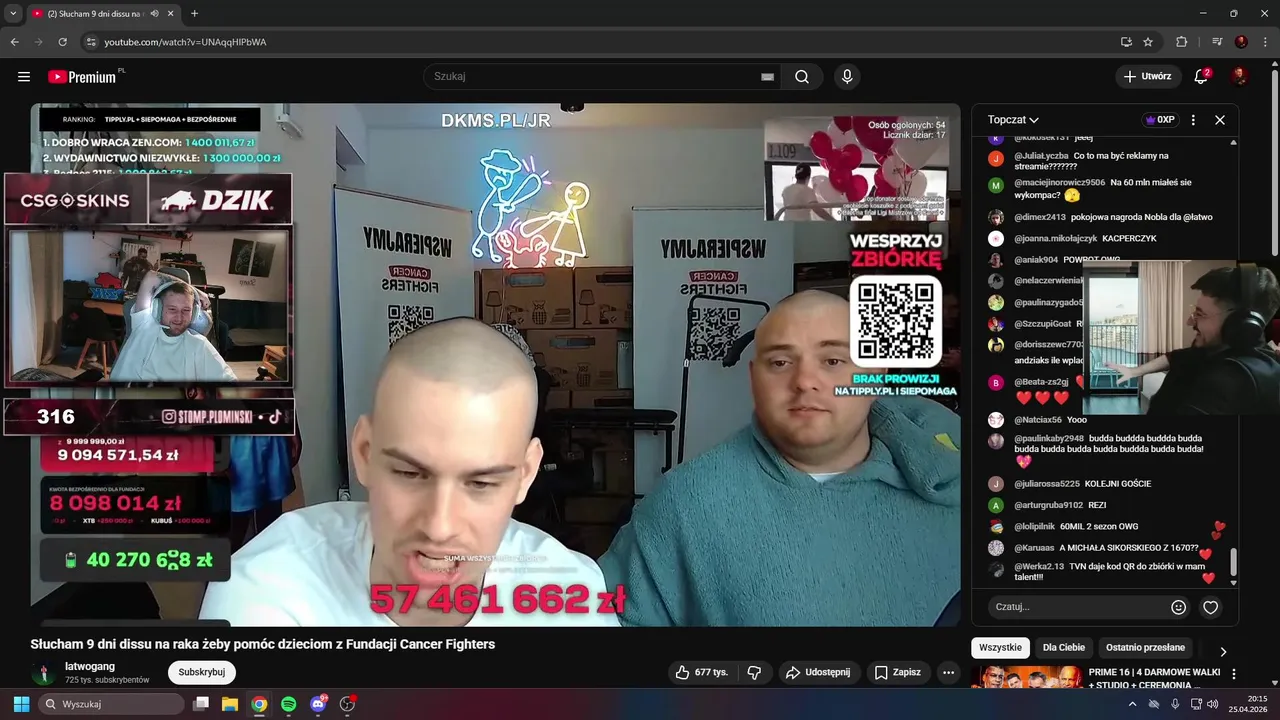Open a new browser tab
The width and height of the screenshot is (1280, 720).
[194, 14]
